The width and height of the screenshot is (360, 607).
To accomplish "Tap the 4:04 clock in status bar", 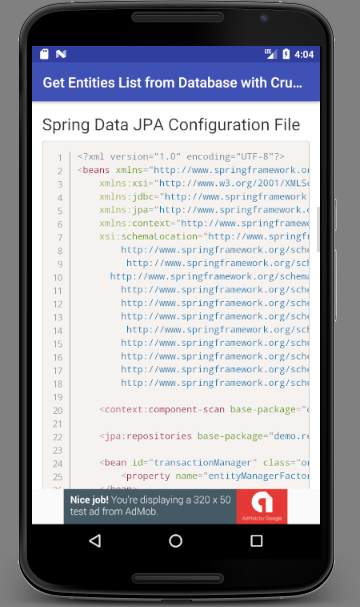I will tap(304, 54).
